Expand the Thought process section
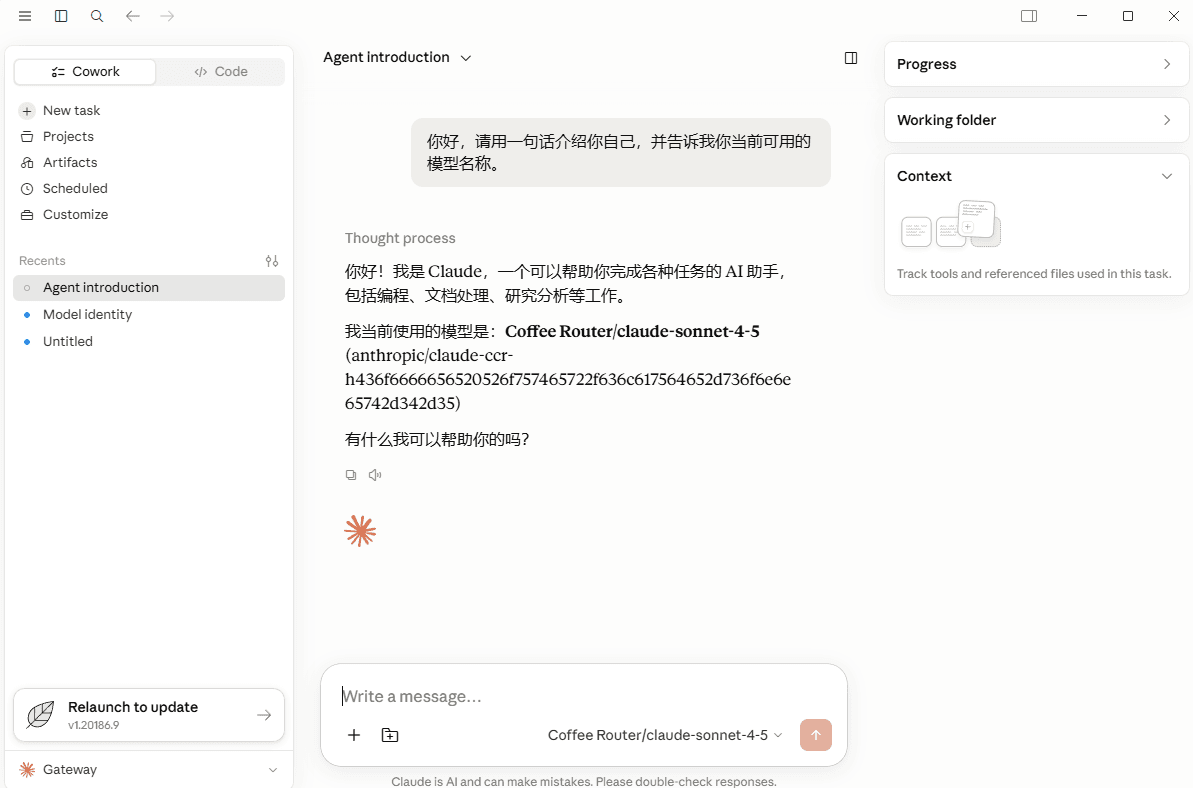Viewport: 1193px width, 788px height. 400,238
